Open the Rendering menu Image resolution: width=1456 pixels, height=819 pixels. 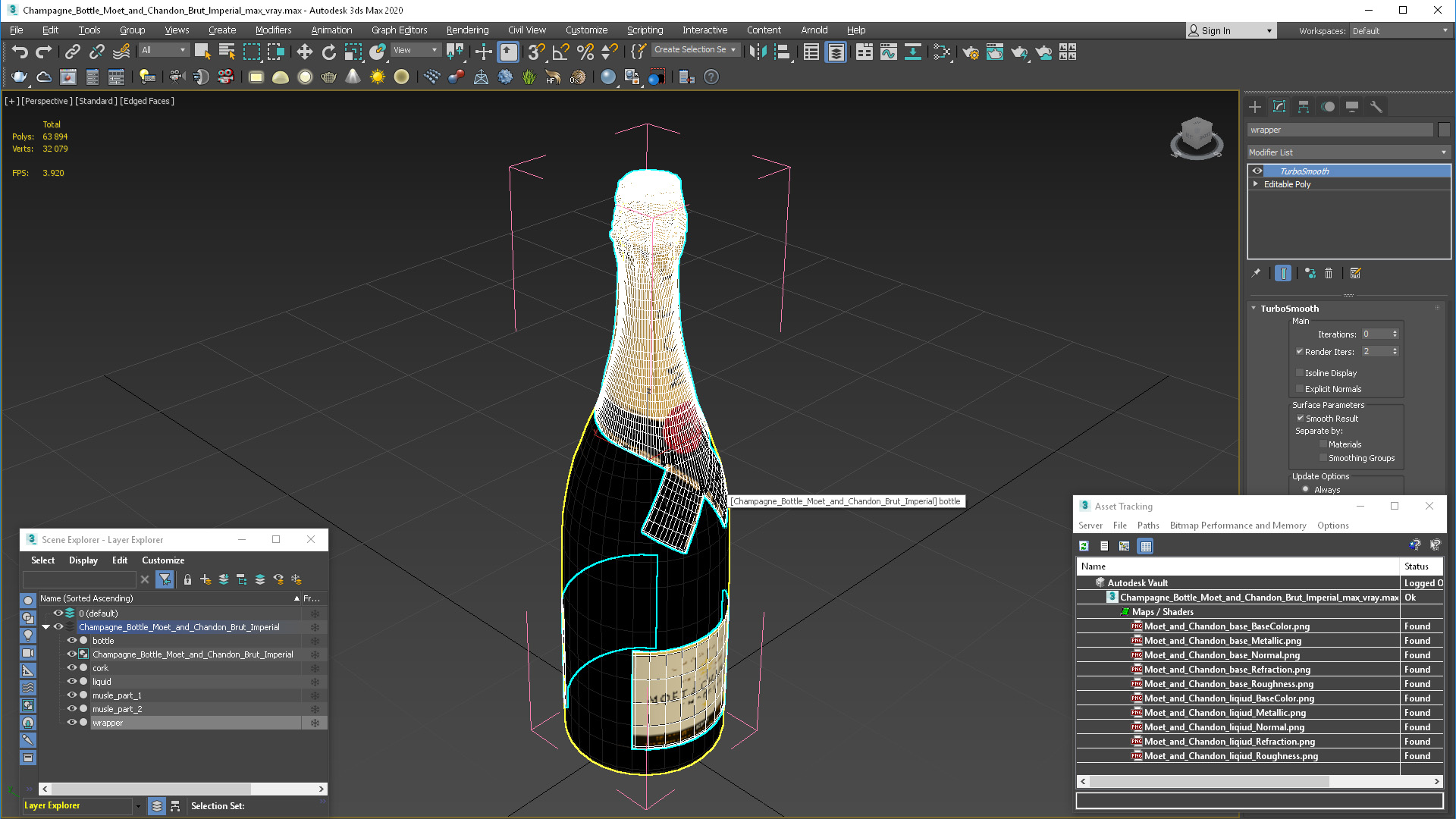(x=467, y=30)
